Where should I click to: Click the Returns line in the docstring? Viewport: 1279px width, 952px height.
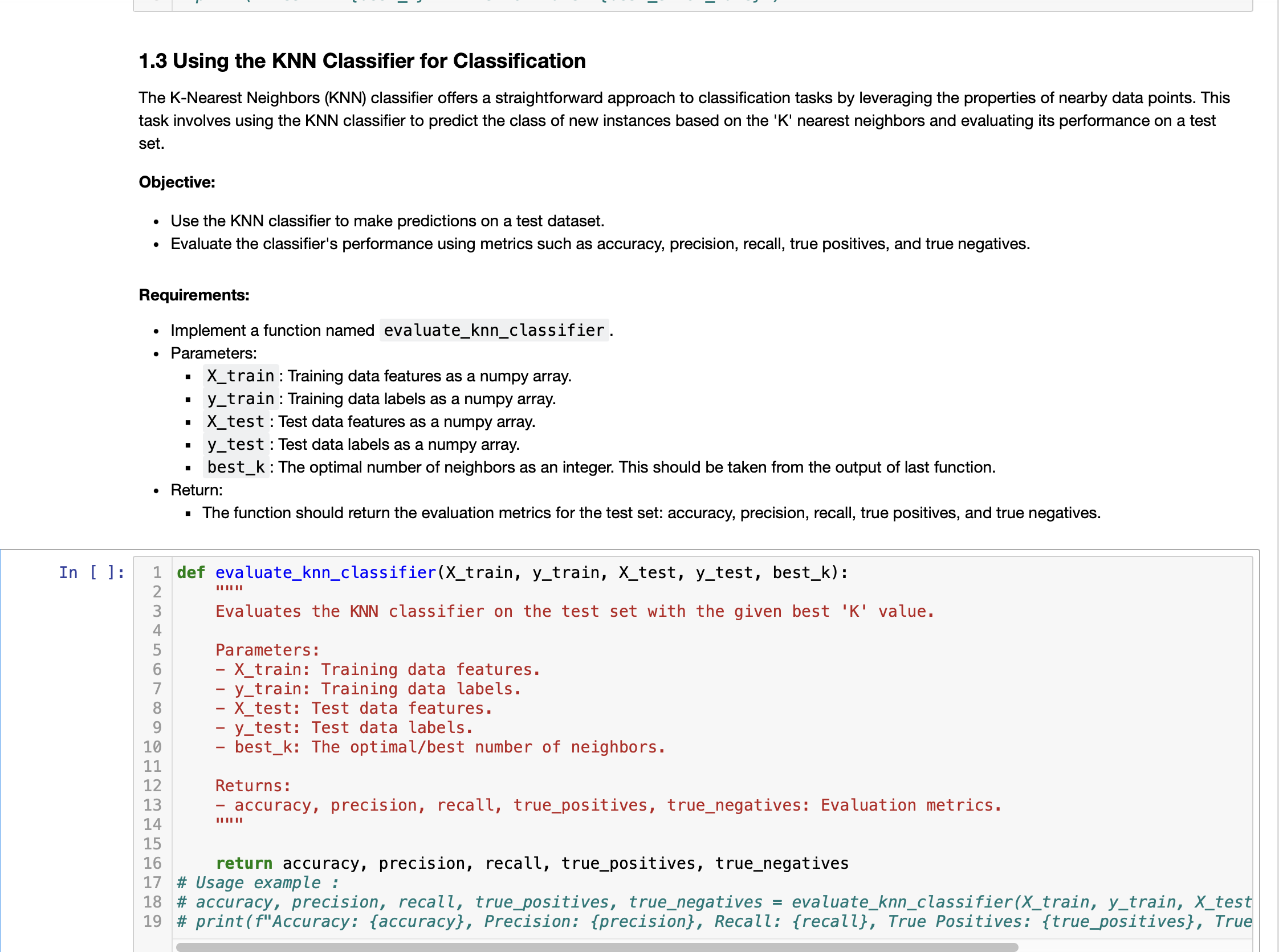tap(253, 785)
